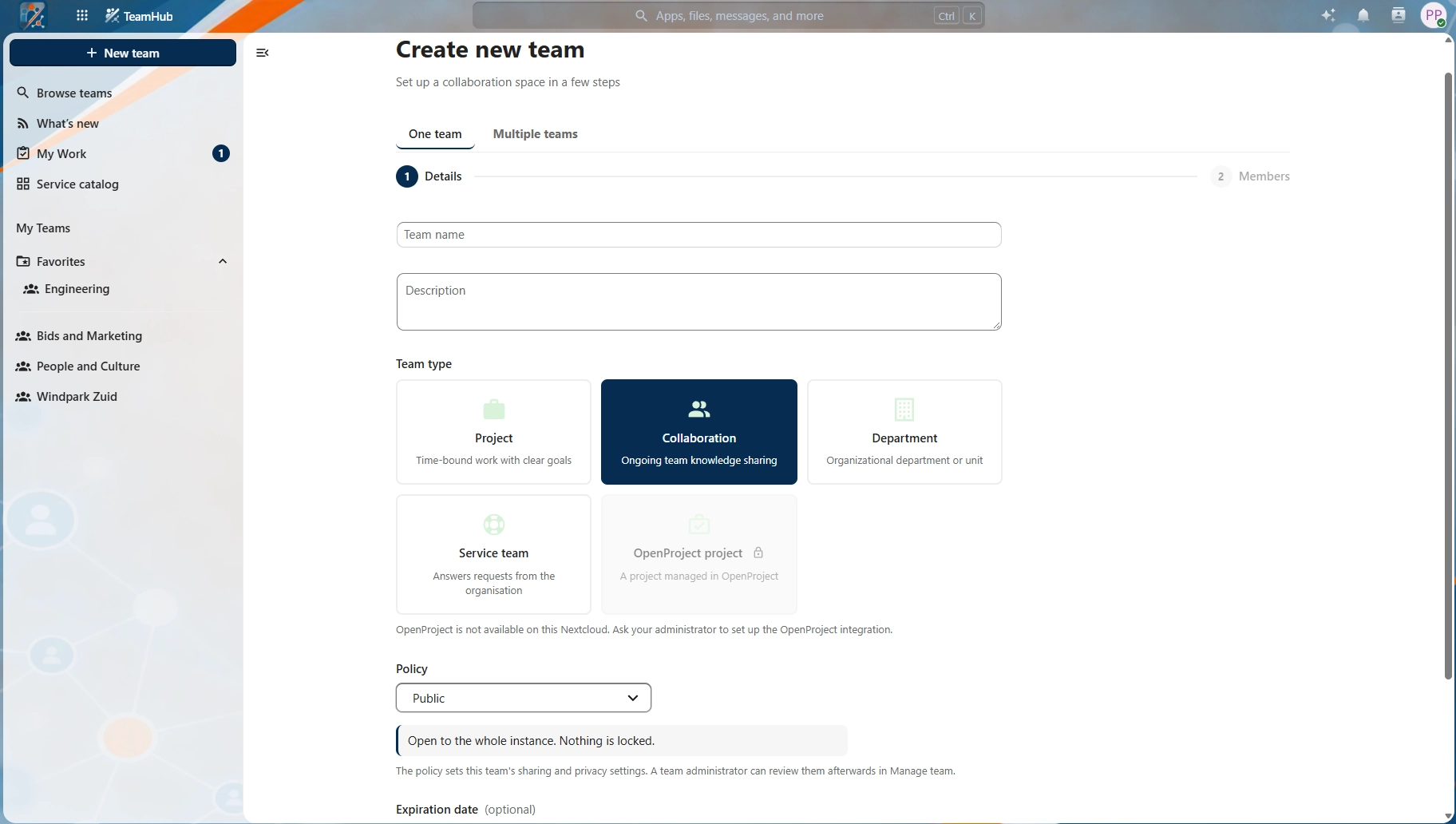Viewport: 1456px width, 824px height.
Task: Open the notifications bell
Action: click(x=1363, y=15)
